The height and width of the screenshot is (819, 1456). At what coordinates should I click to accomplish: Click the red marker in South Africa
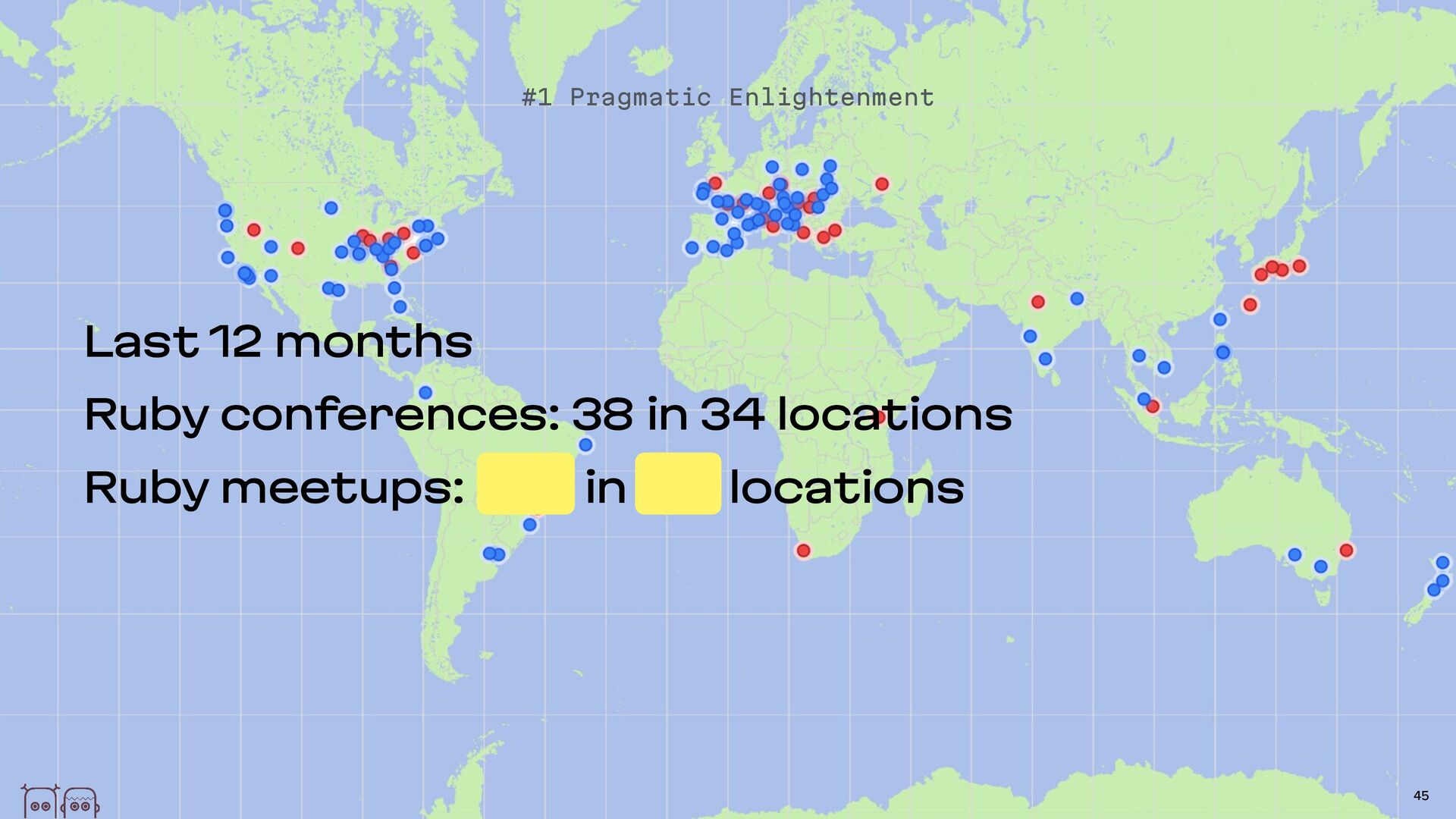803,551
